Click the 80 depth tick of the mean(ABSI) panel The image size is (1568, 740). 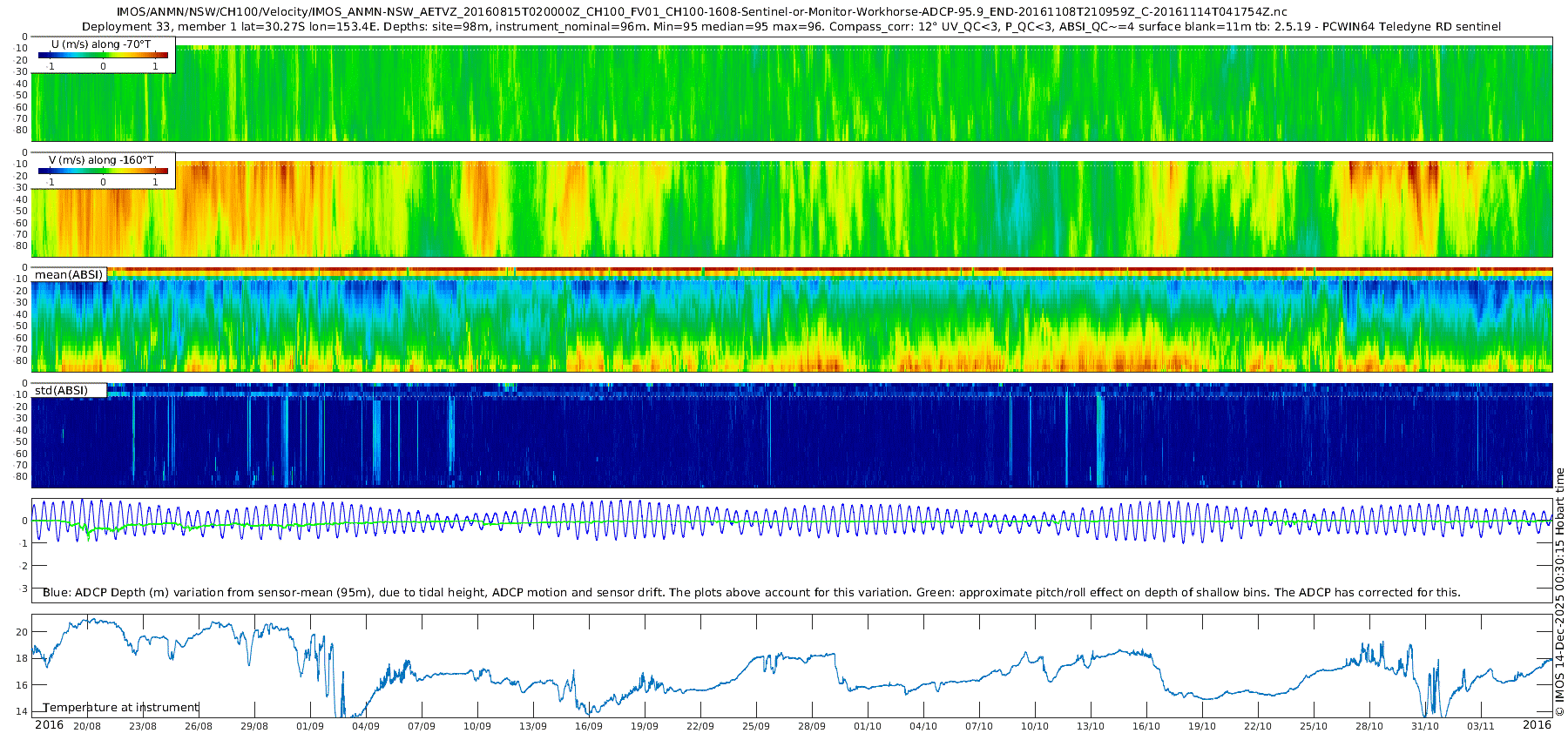click(x=22, y=361)
